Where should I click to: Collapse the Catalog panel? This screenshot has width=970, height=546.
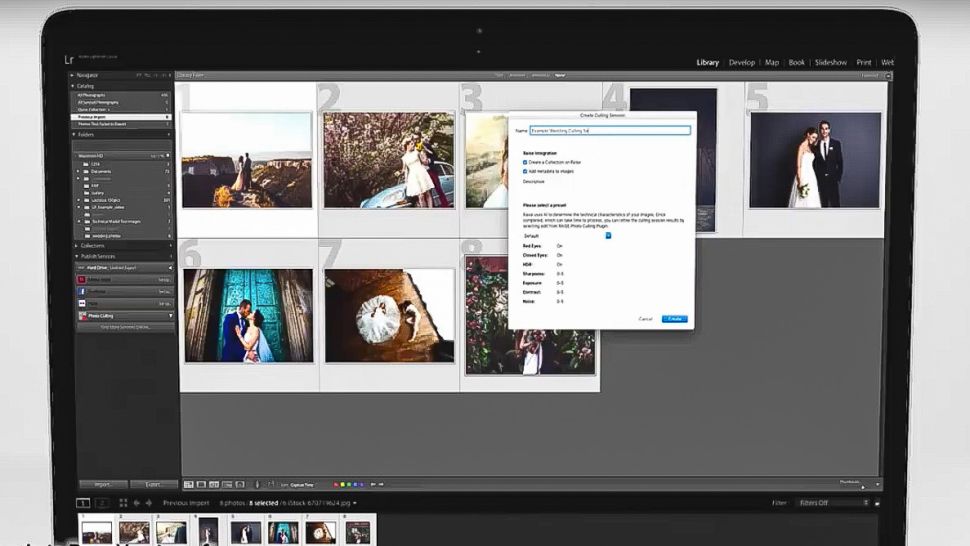click(73, 86)
